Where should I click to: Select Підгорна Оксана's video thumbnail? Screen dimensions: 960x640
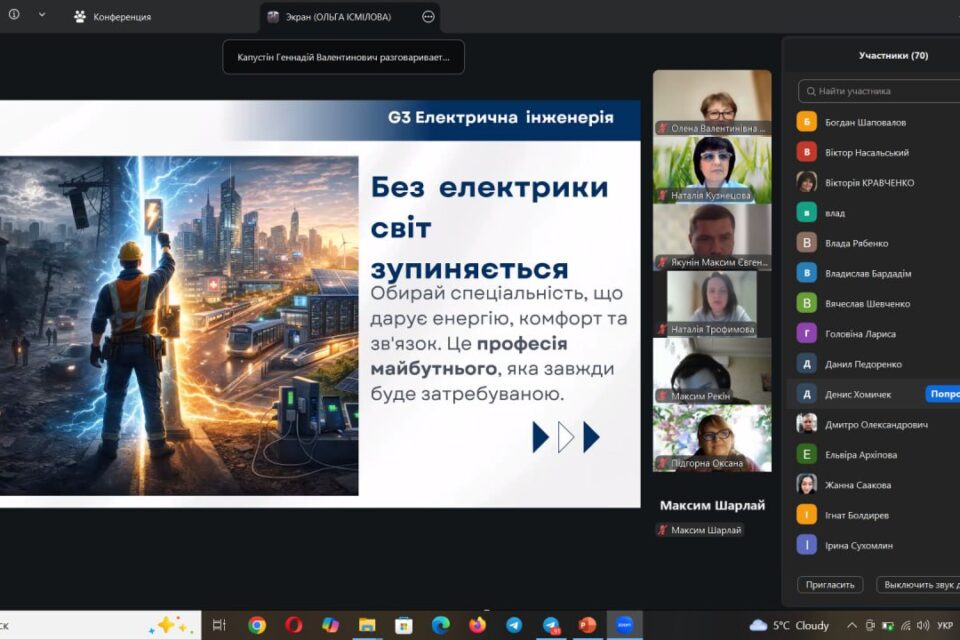712,438
